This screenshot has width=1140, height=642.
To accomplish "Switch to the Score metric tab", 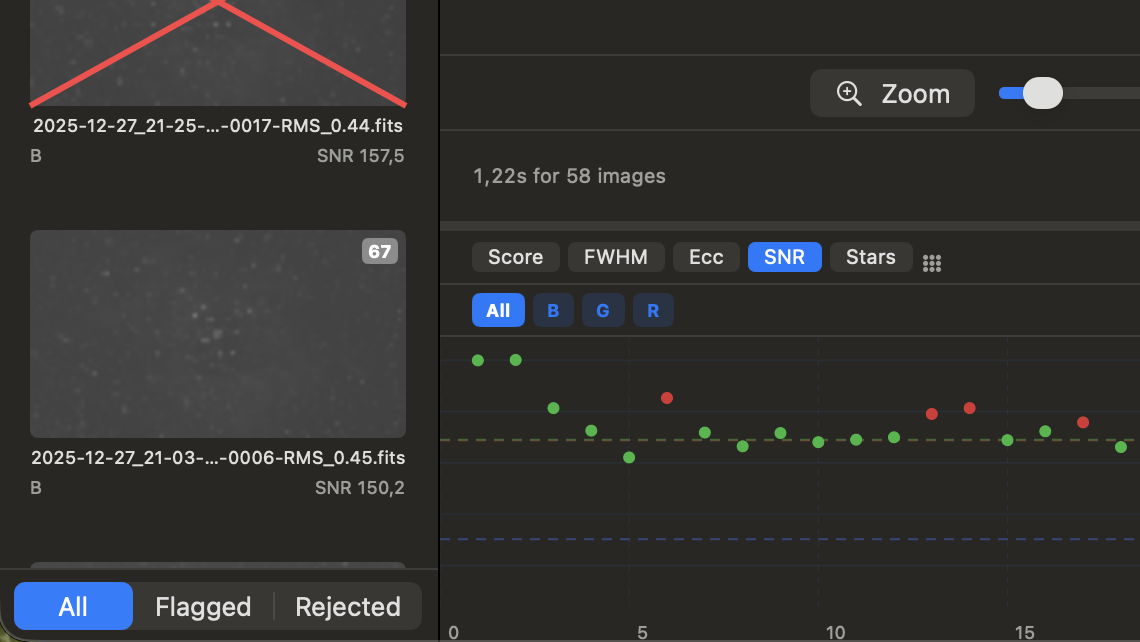I will 515,257.
